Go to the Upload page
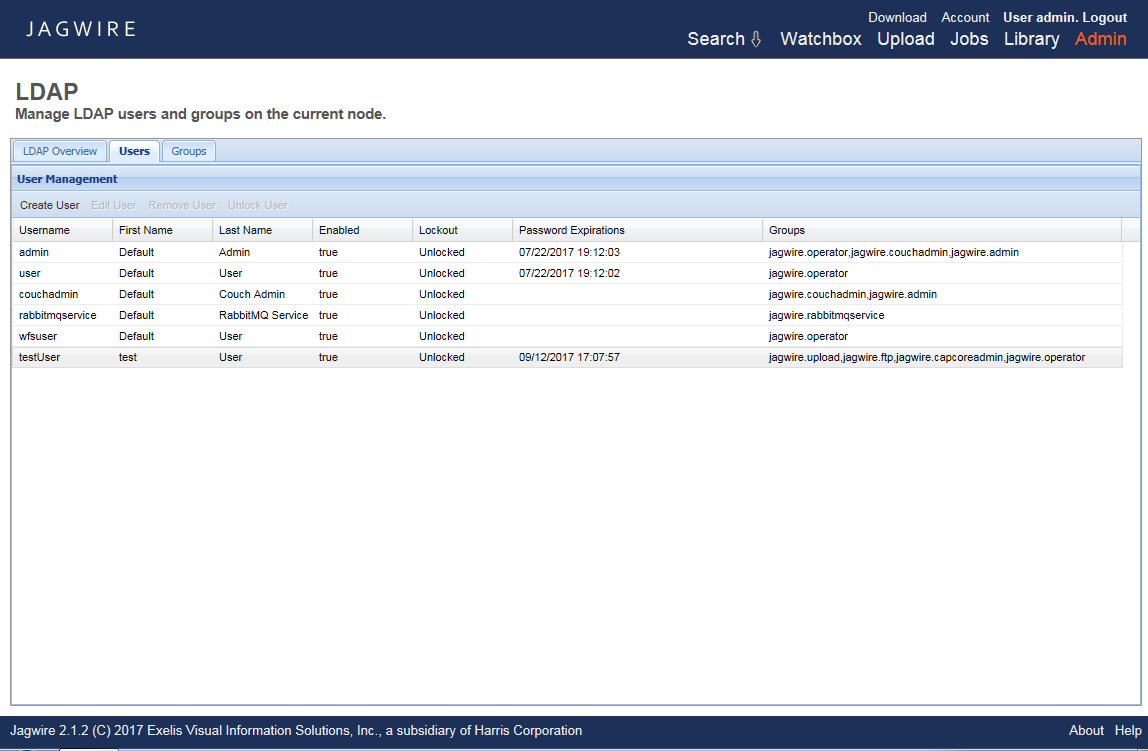This screenshot has height=751, width=1148. [905, 39]
